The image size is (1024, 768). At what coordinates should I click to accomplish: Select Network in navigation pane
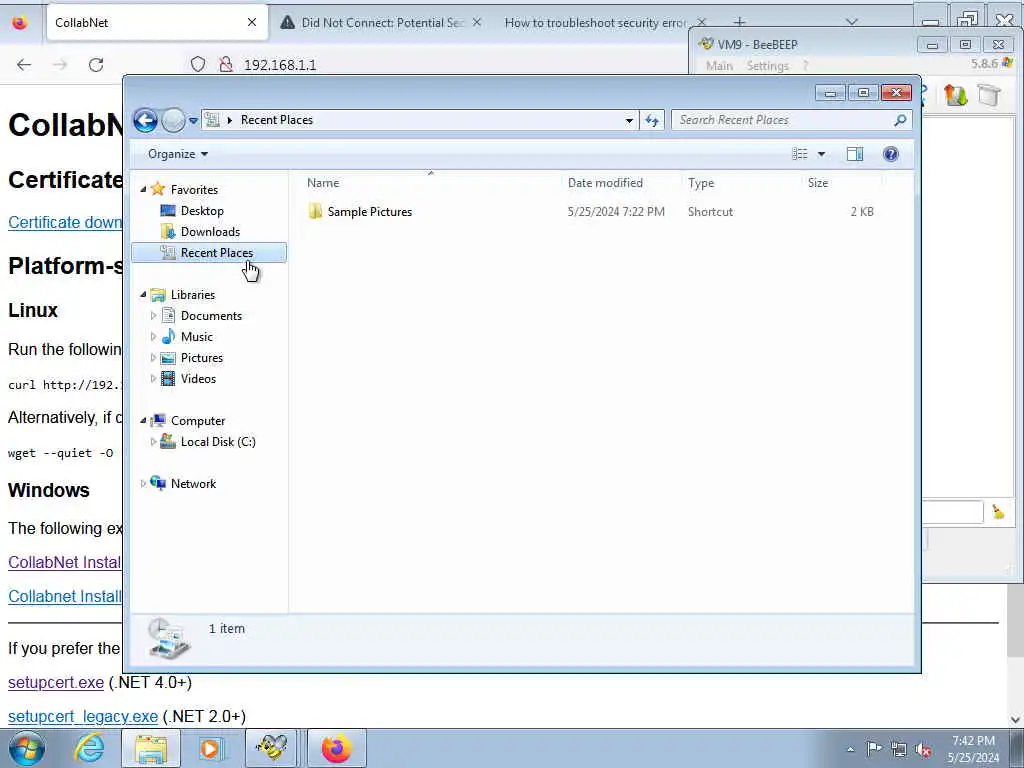193,484
